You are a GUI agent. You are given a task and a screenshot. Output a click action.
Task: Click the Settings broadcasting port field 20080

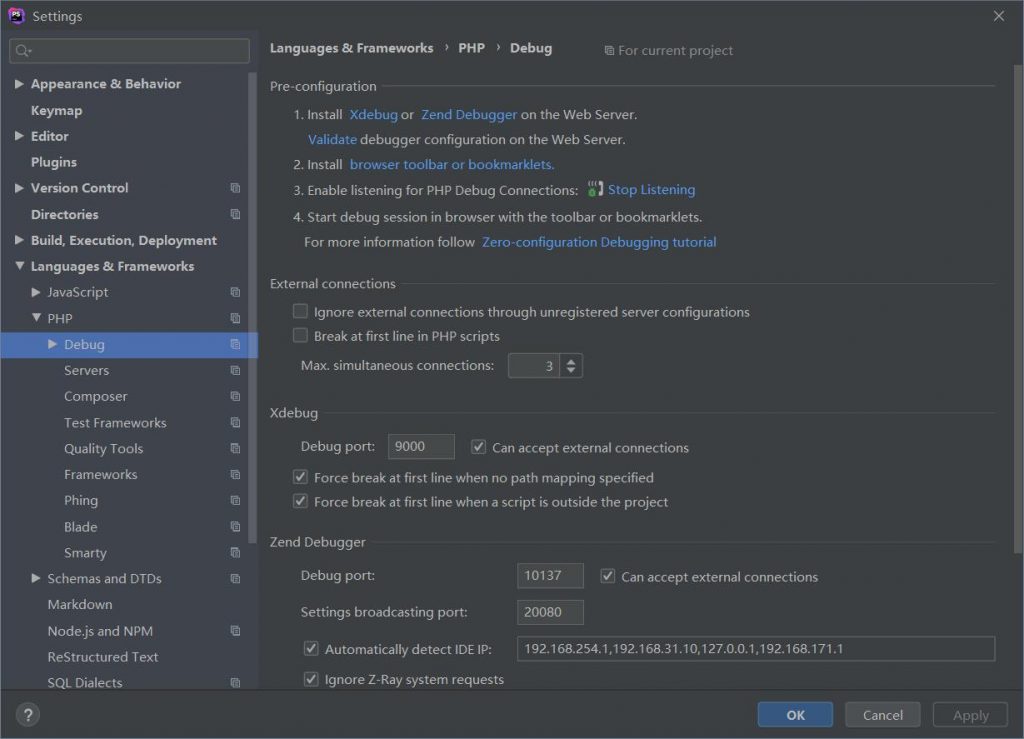click(x=550, y=612)
